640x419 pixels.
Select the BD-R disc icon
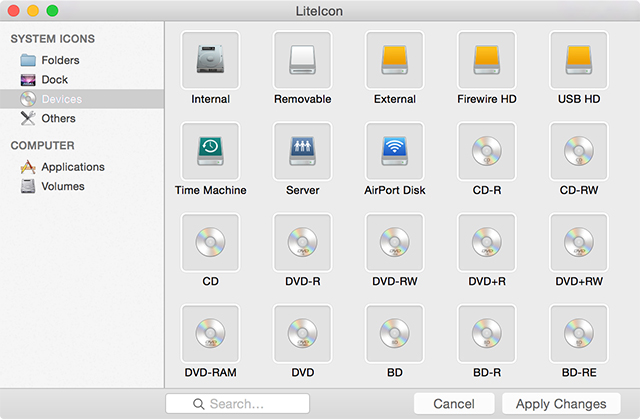(x=487, y=334)
